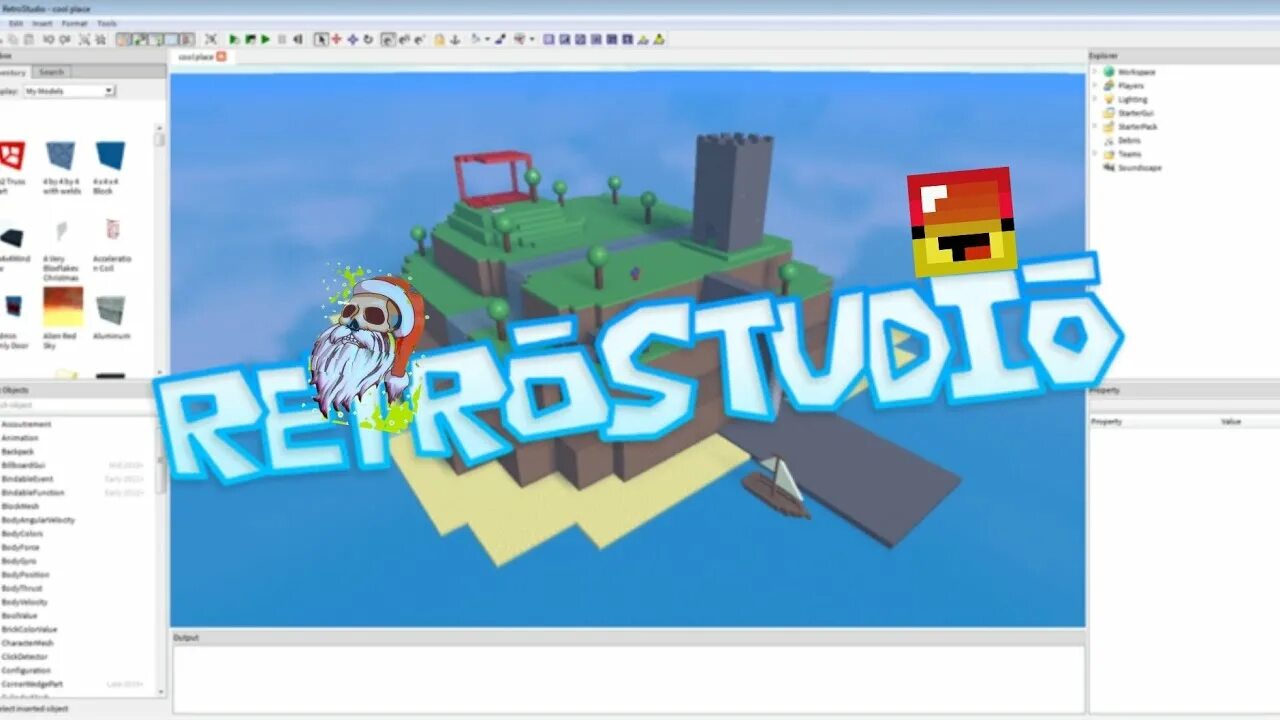Select Backpack in Objects list
The width and height of the screenshot is (1280, 720).
[x=18, y=452]
